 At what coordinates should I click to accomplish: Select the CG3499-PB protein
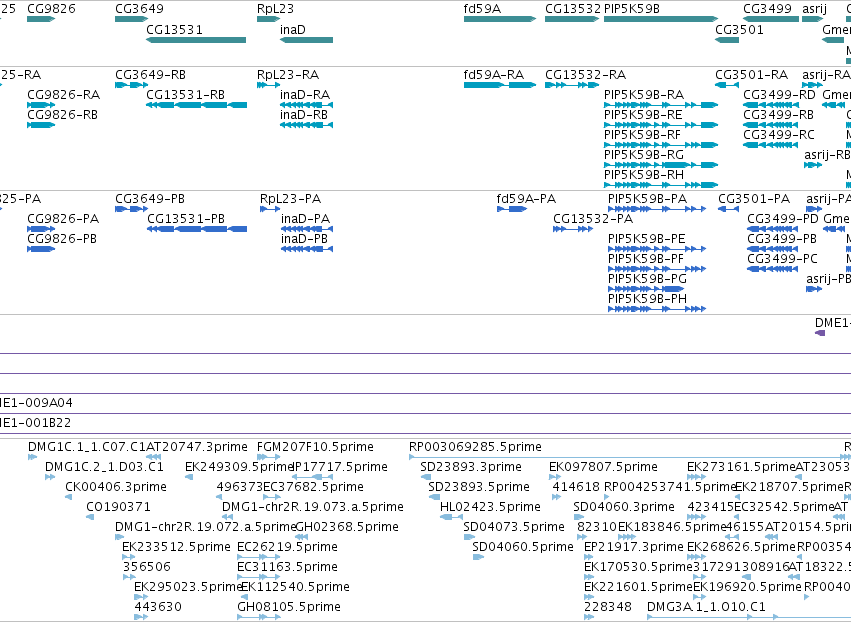point(773,249)
